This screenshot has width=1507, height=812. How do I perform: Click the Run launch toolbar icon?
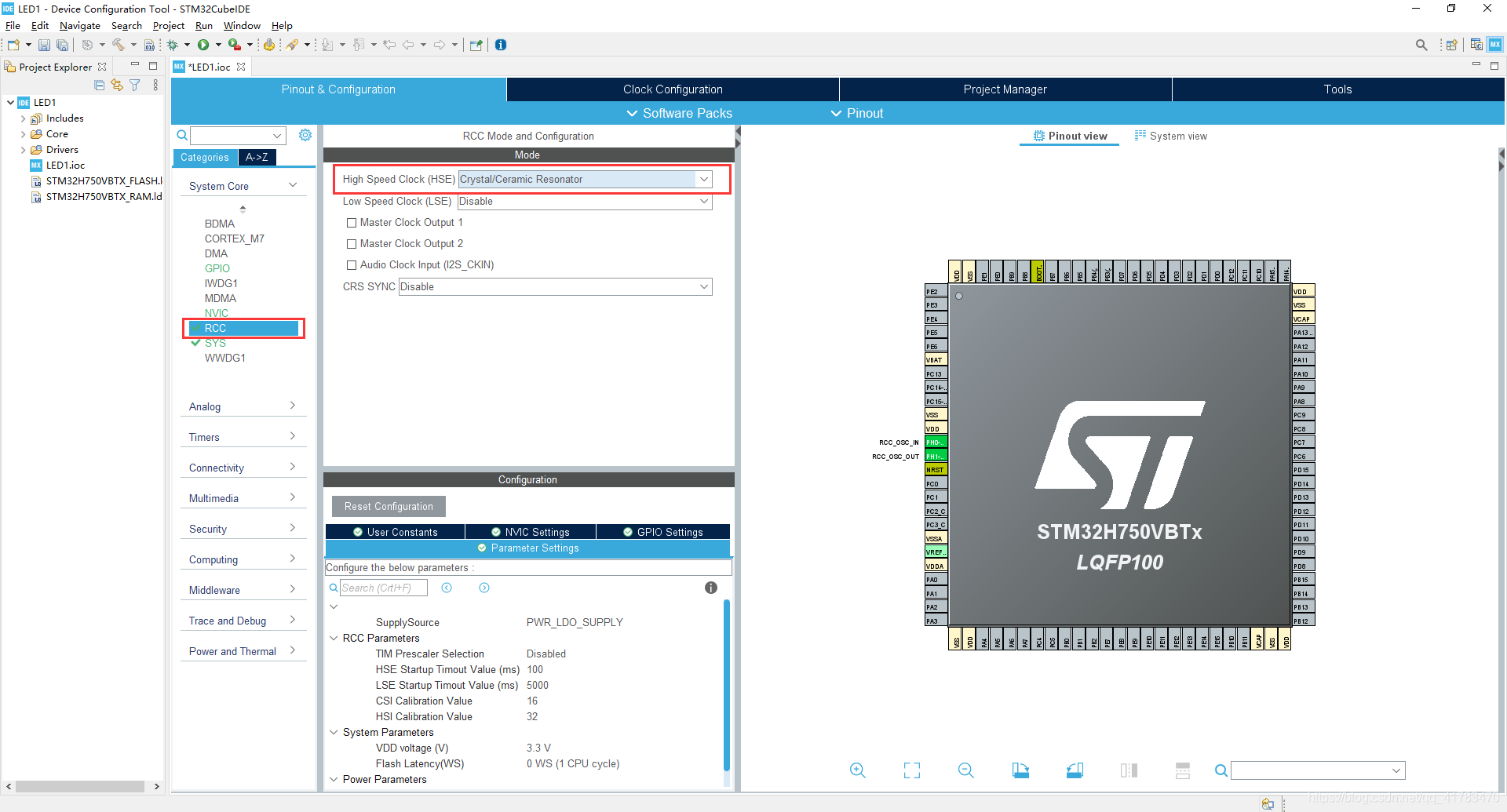point(203,45)
